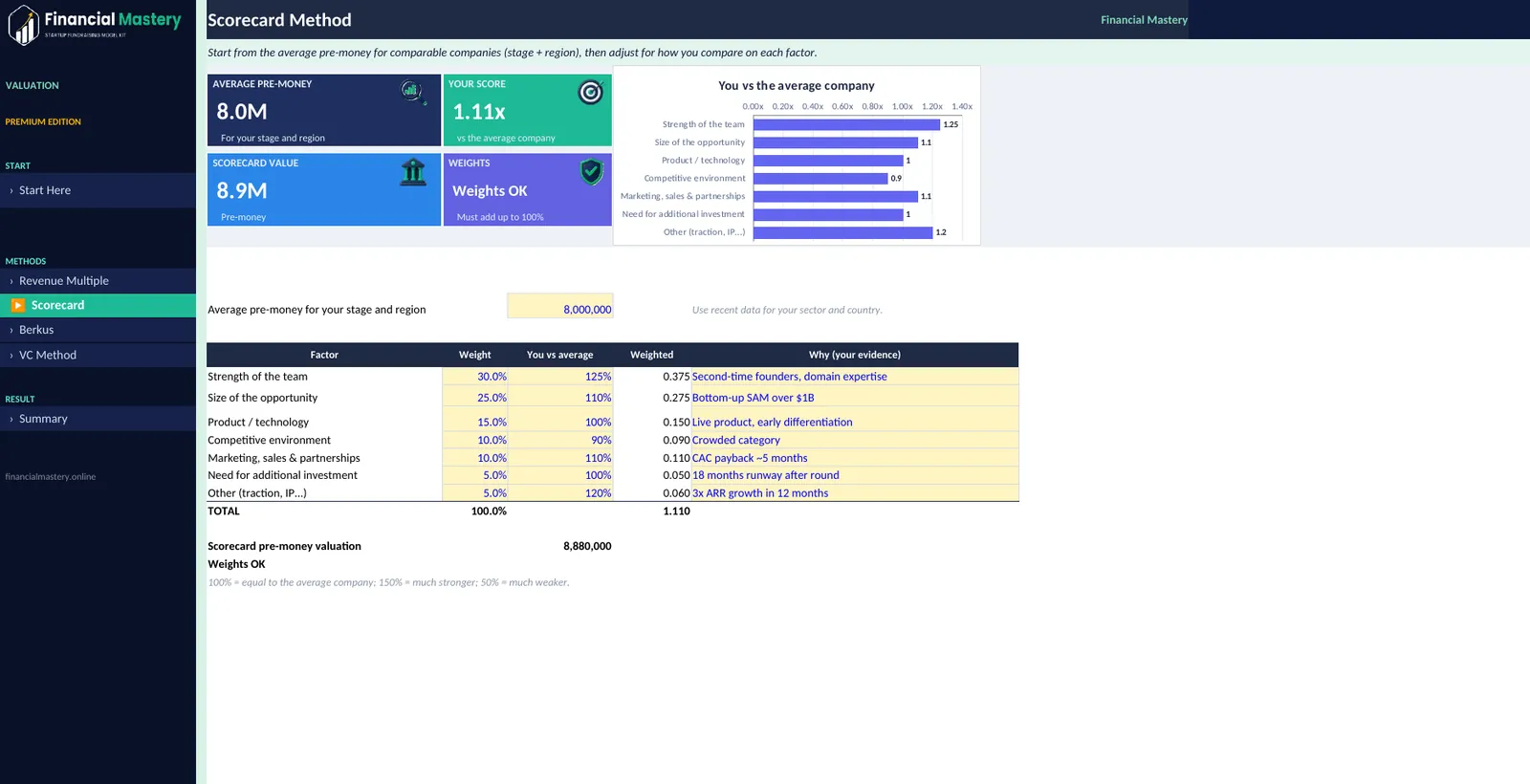Click the orange play icon beside Scorecard
Screen dimensions: 1530x784
(18, 305)
